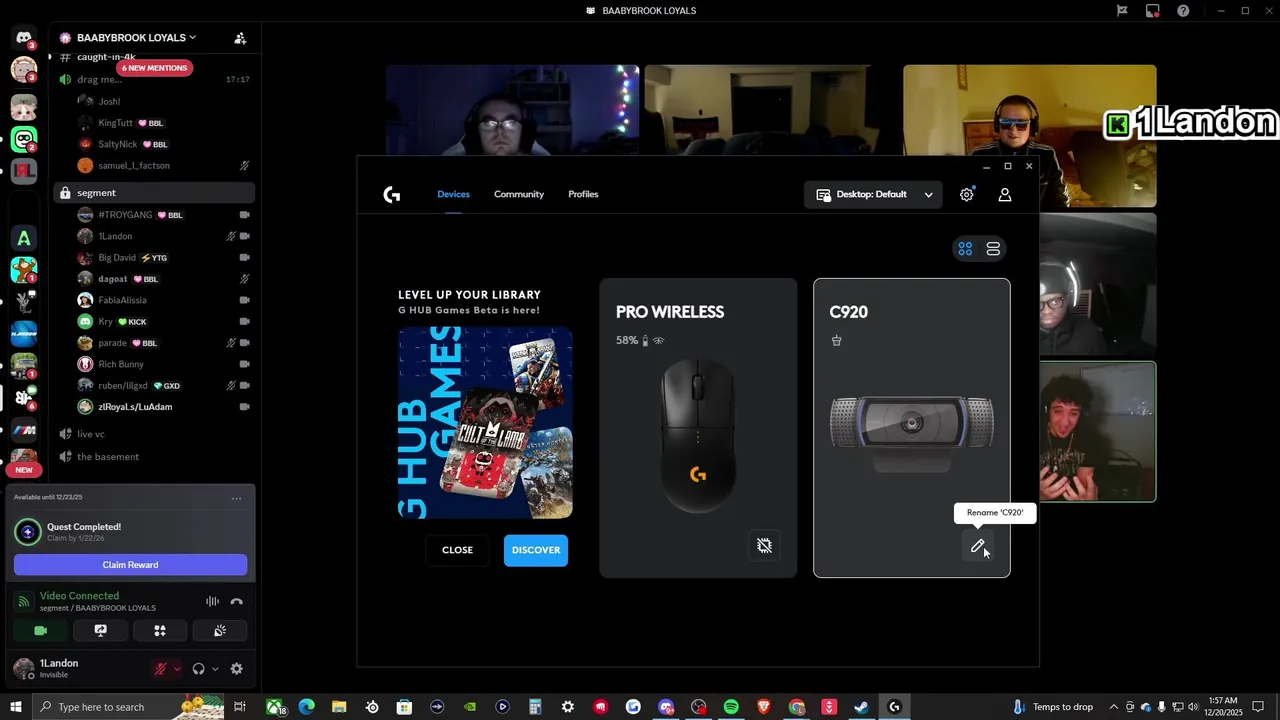Open G HUB settings gear
The width and height of the screenshot is (1280, 720).
(966, 195)
